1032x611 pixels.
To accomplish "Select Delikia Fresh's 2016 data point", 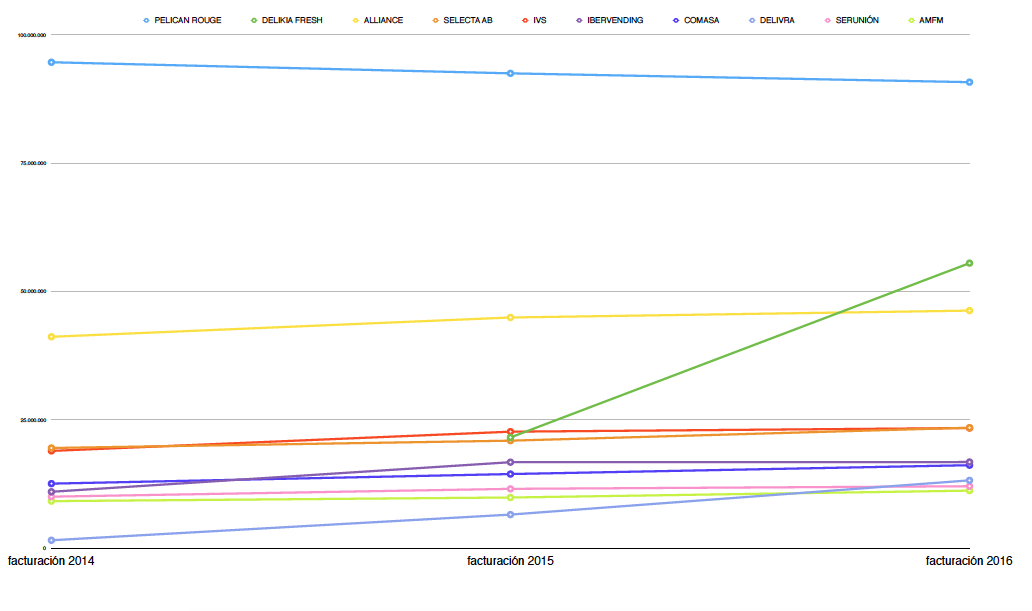I will tap(969, 263).
